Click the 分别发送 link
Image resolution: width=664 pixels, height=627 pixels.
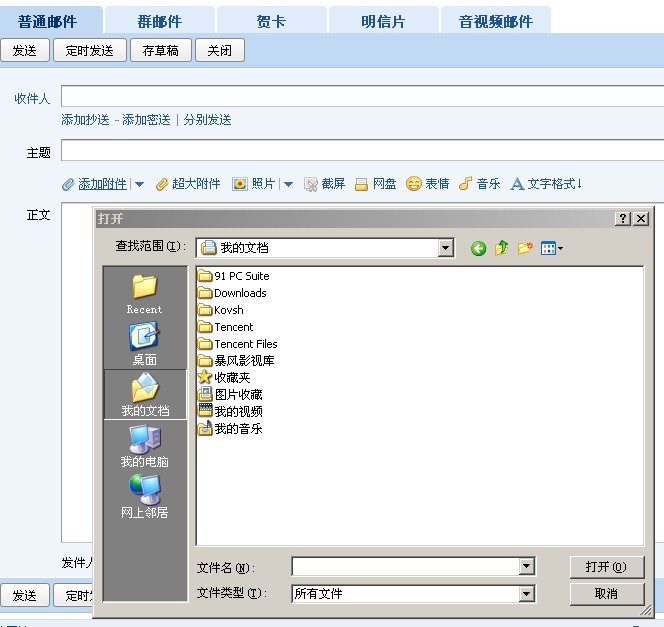208,120
